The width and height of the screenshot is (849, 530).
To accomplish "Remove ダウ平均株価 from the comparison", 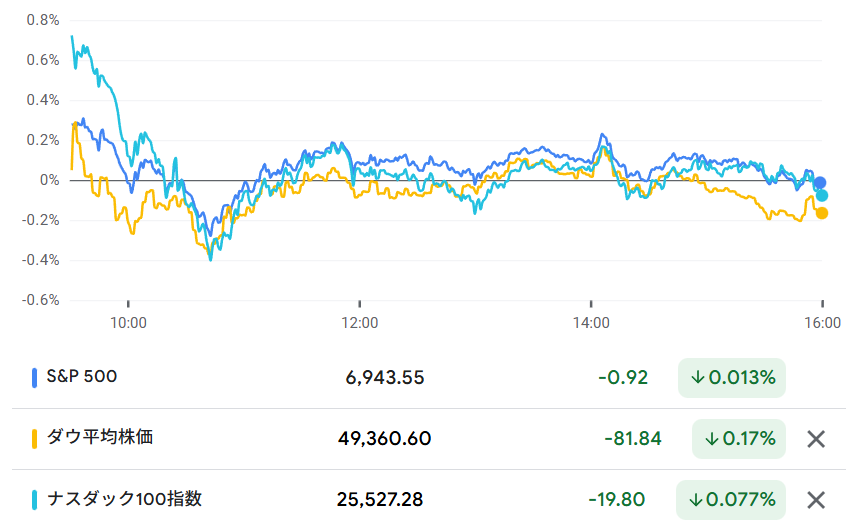I will pos(816,439).
